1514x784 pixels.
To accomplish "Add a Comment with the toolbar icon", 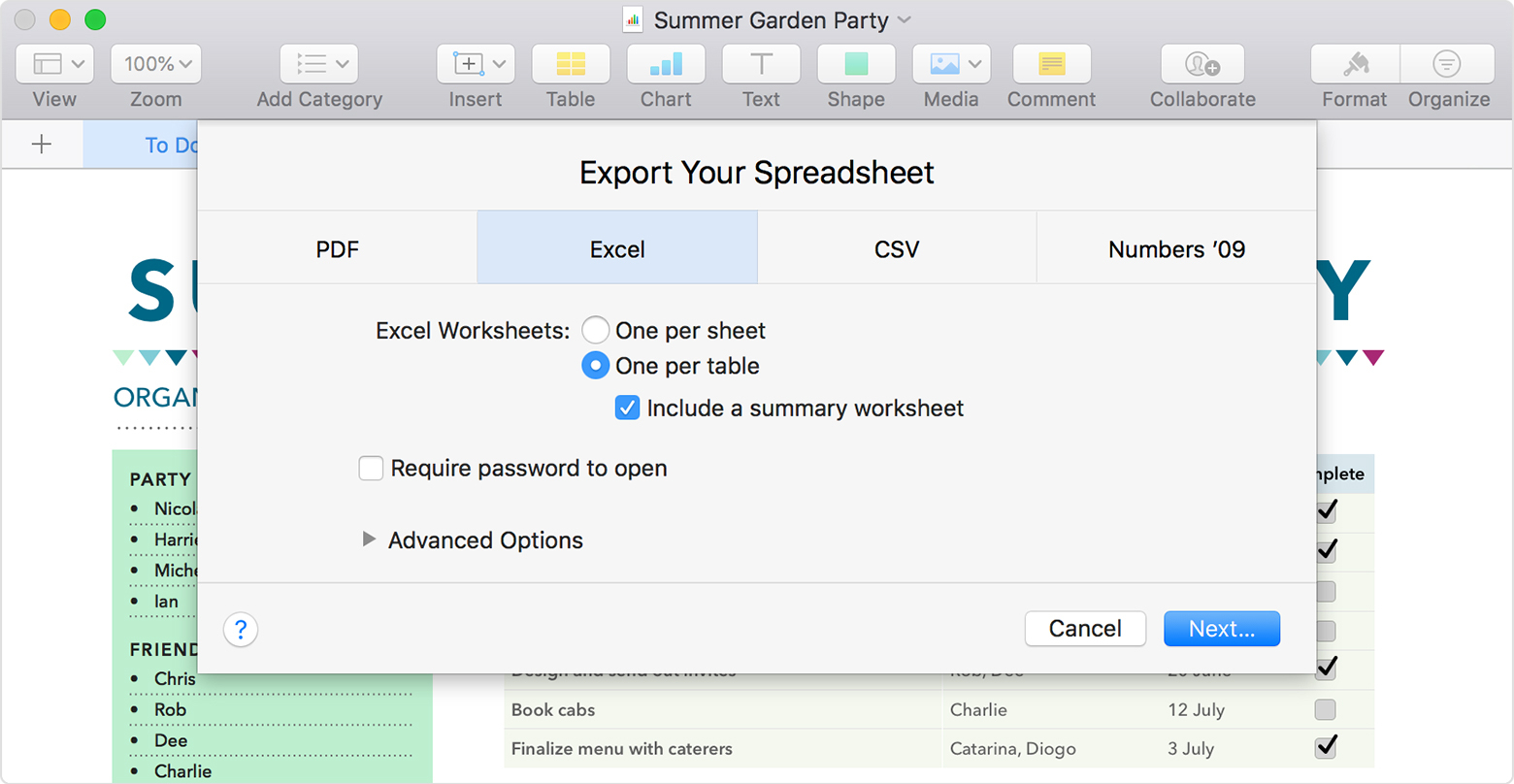I will tap(1051, 64).
